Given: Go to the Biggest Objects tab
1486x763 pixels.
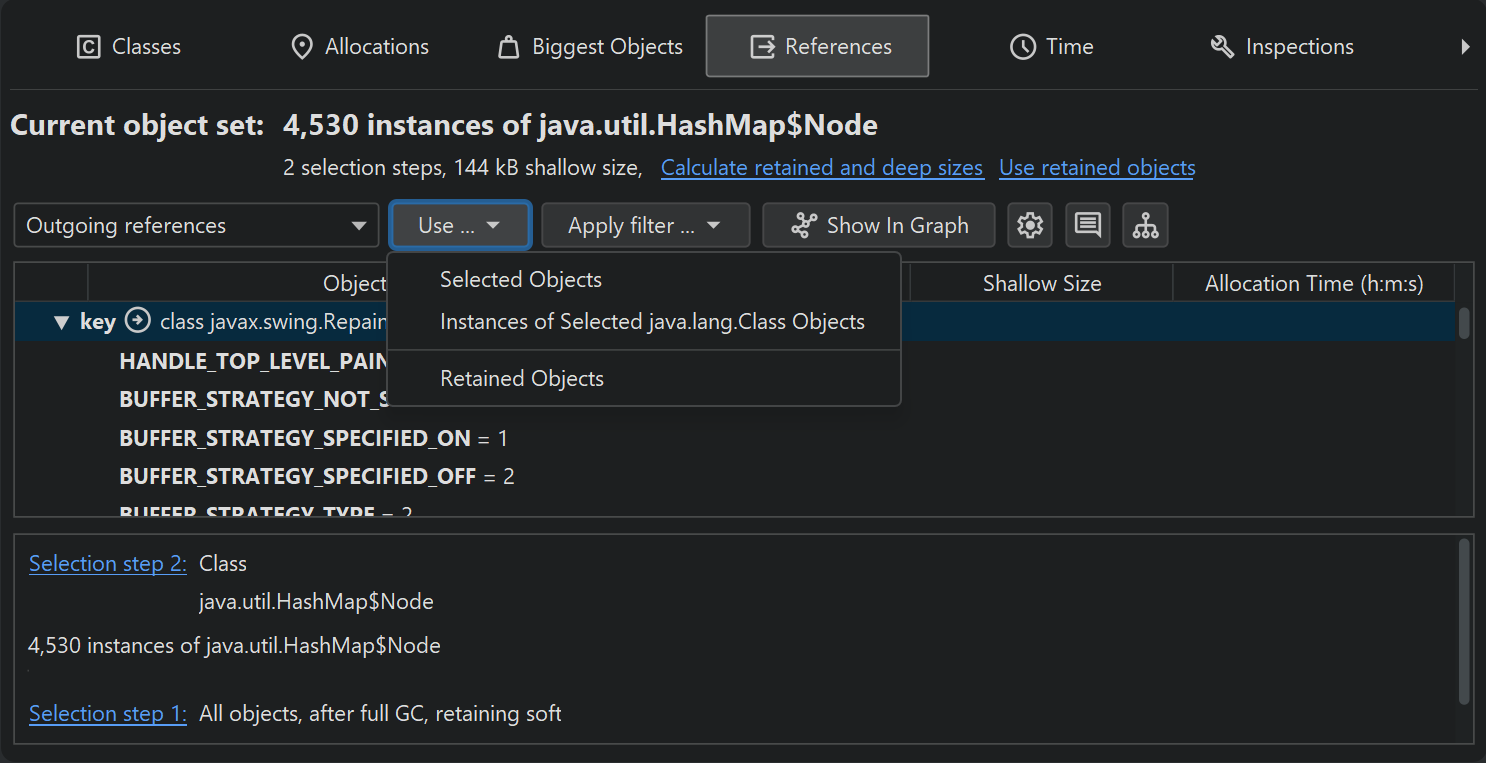Looking at the screenshot, I should [590, 47].
